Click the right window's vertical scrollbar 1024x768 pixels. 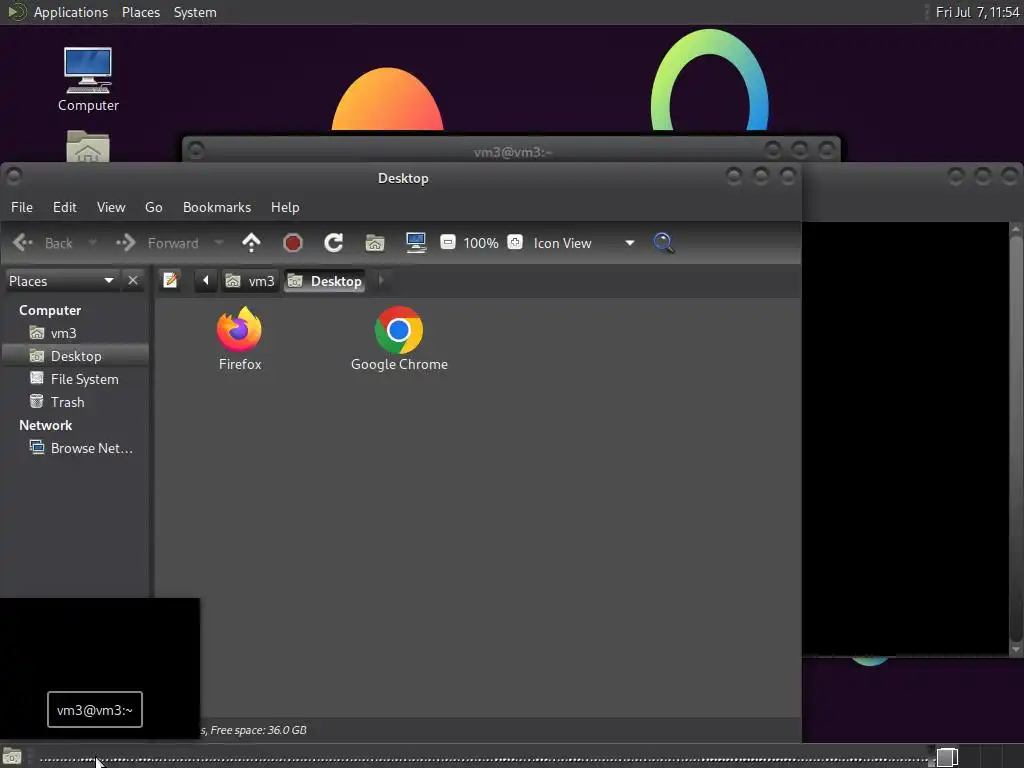(x=1016, y=439)
